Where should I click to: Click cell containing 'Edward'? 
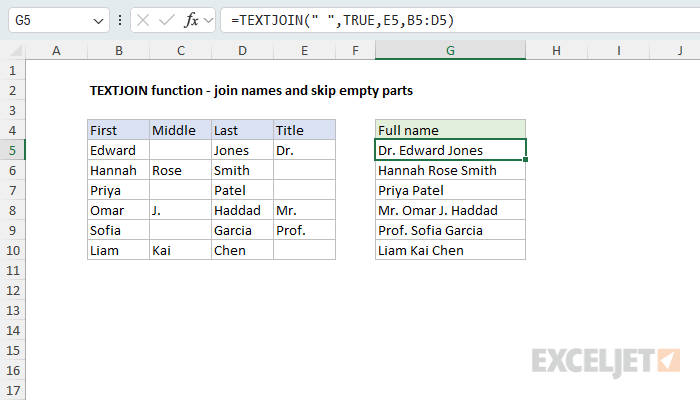pos(119,150)
